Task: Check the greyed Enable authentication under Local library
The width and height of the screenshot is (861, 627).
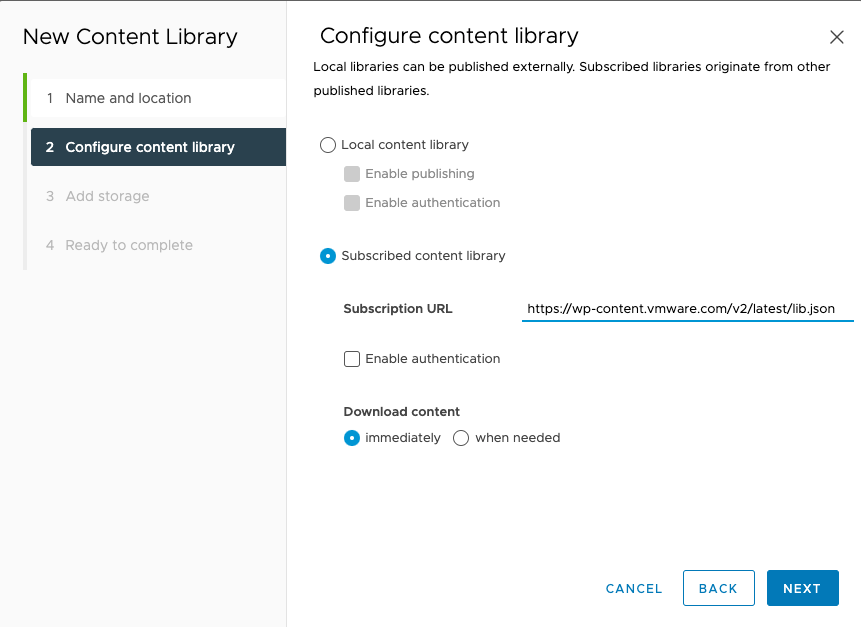Action: [x=352, y=203]
